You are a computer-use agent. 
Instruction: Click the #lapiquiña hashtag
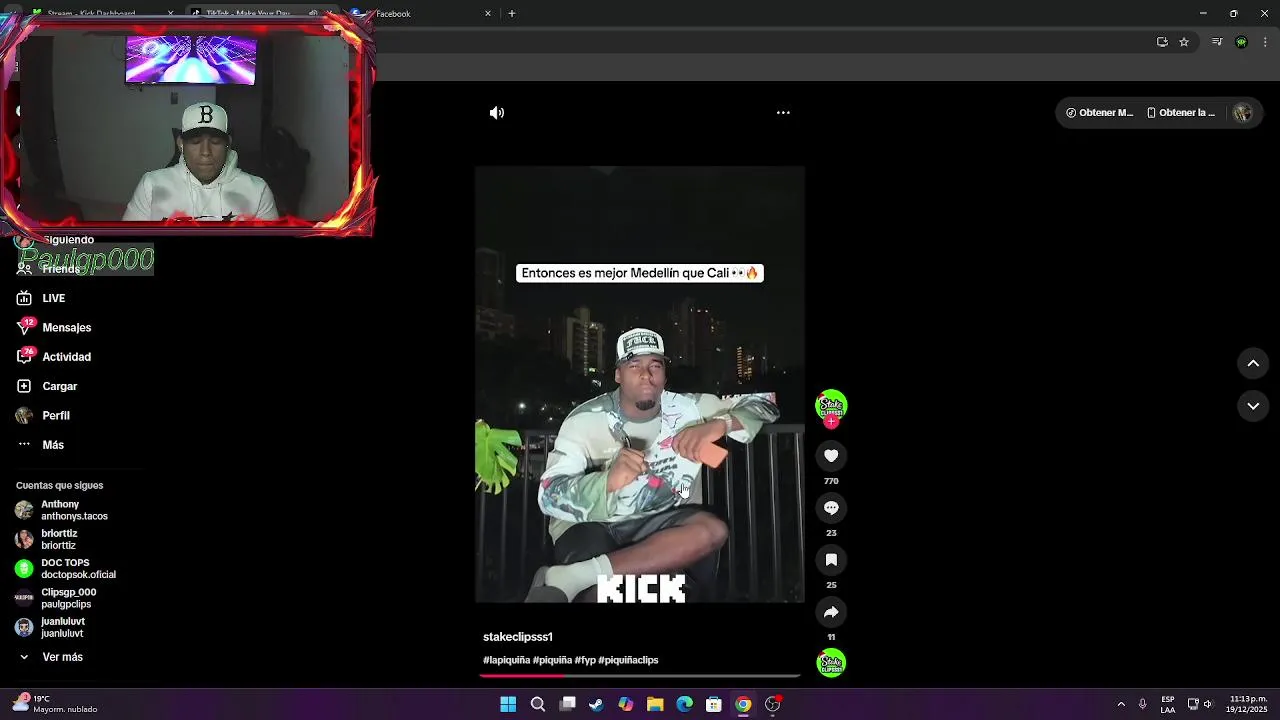point(506,660)
